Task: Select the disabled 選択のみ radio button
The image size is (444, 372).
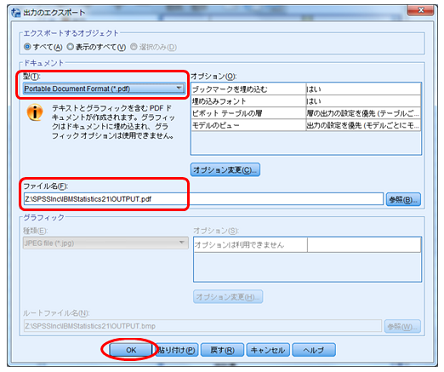Action: coord(134,47)
